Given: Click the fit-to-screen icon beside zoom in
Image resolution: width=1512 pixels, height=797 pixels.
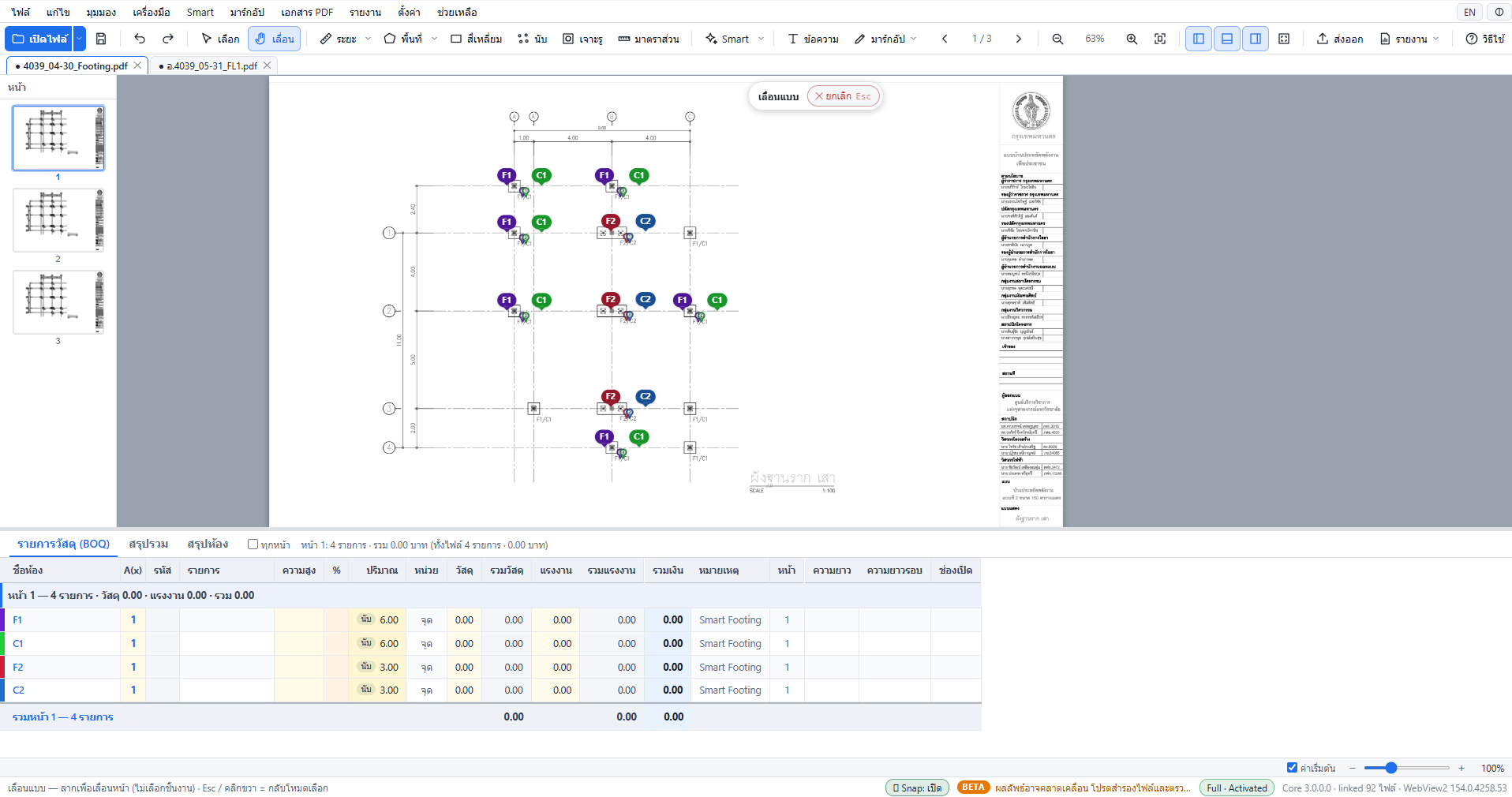Looking at the screenshot, I should pyautogui.click(x=1160, y=39).
